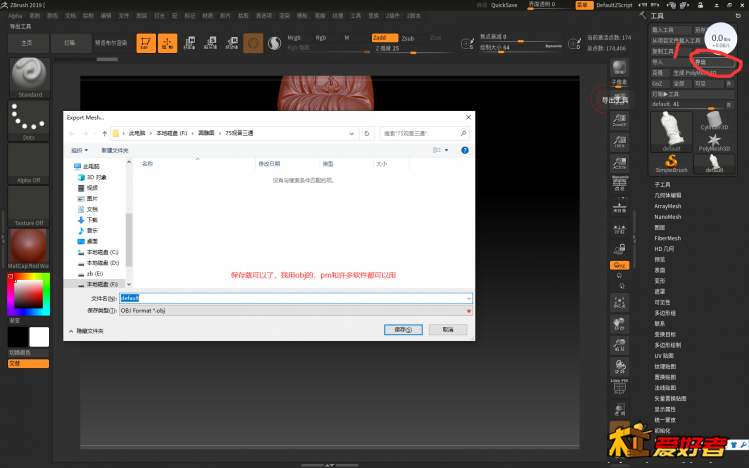The width and height of the screenshot is (749, 468).
Task: Expand the UV Map section
Action: coord(664,356)
